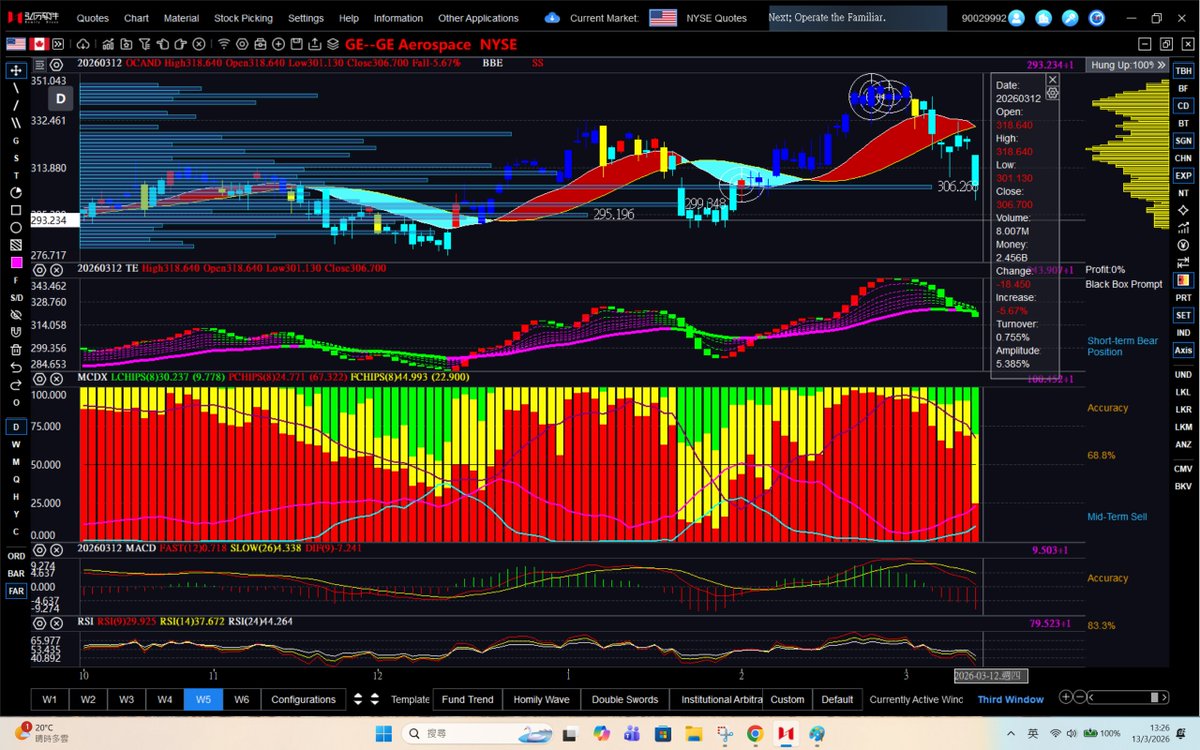Click the magenta color swatch

coord(16,262)
